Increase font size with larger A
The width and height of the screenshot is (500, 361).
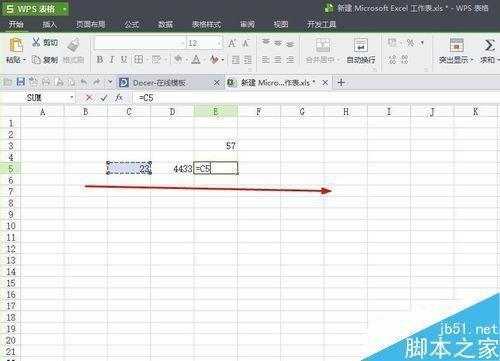point(232,43)
